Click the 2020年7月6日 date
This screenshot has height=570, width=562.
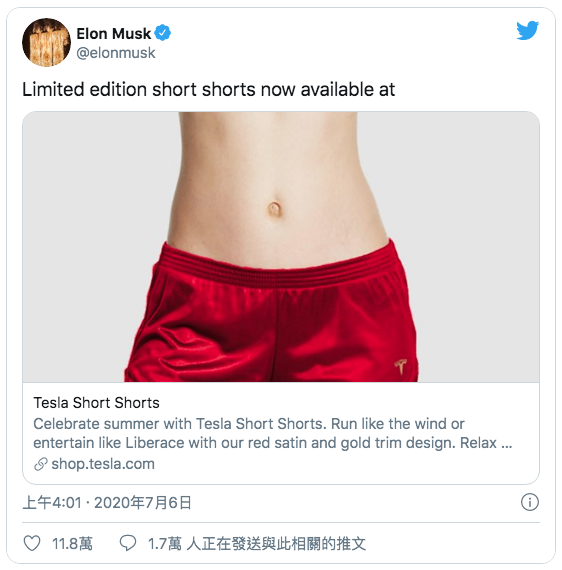click(143, 503)
